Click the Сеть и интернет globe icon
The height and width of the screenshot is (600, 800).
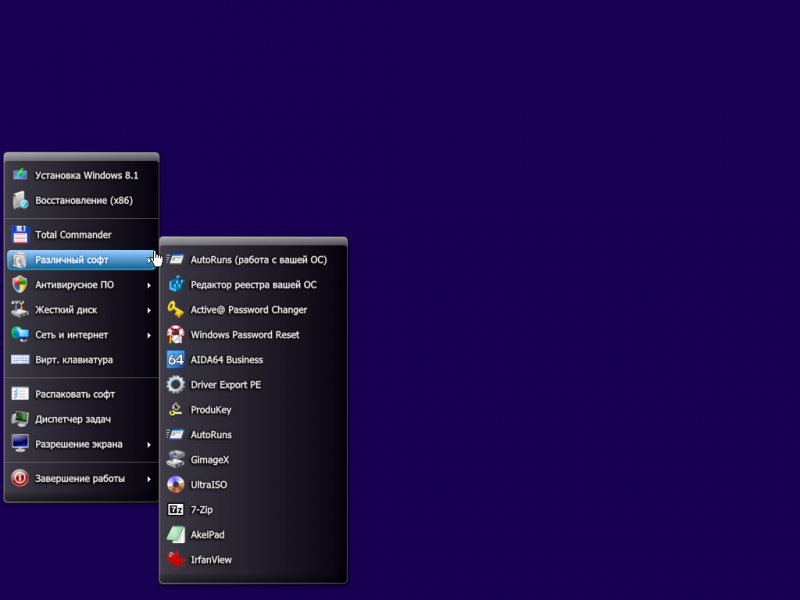coord(20,335)
